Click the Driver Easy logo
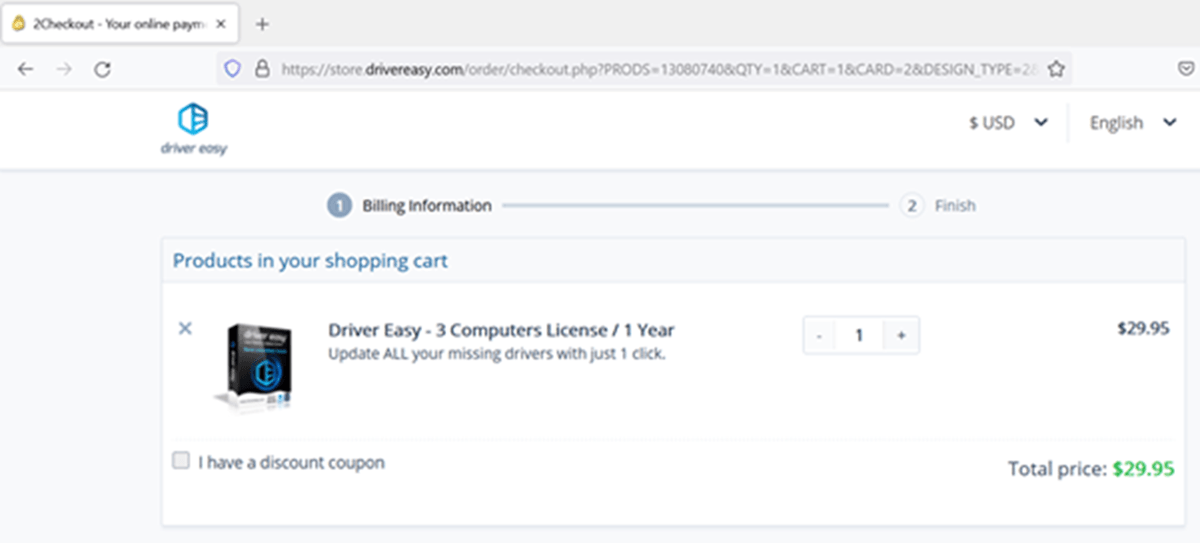Image resolution: width=1200 pixels, height=543 pixels. coord(193,130)
